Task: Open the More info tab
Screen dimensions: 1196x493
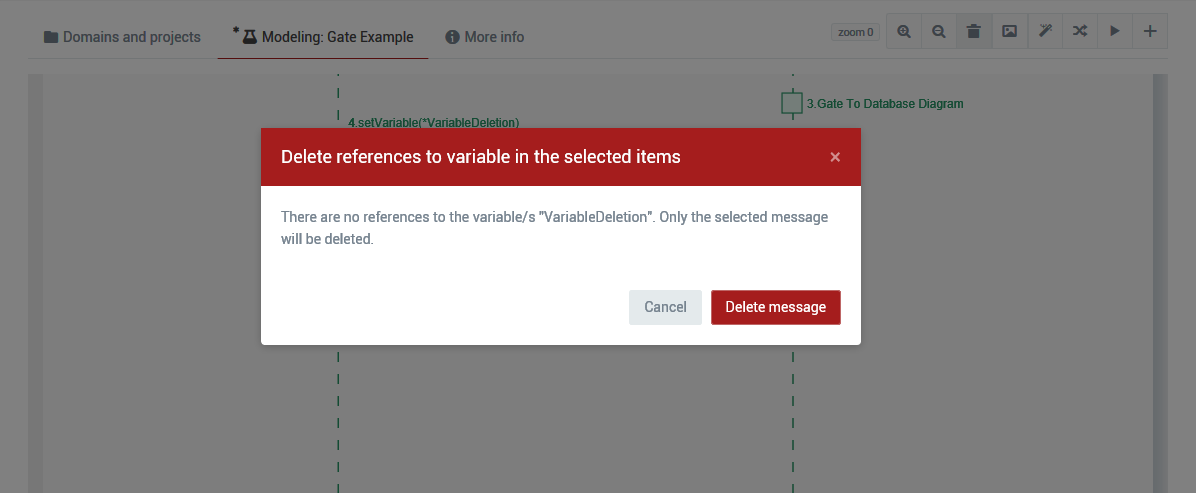Action: click(484, 37)
